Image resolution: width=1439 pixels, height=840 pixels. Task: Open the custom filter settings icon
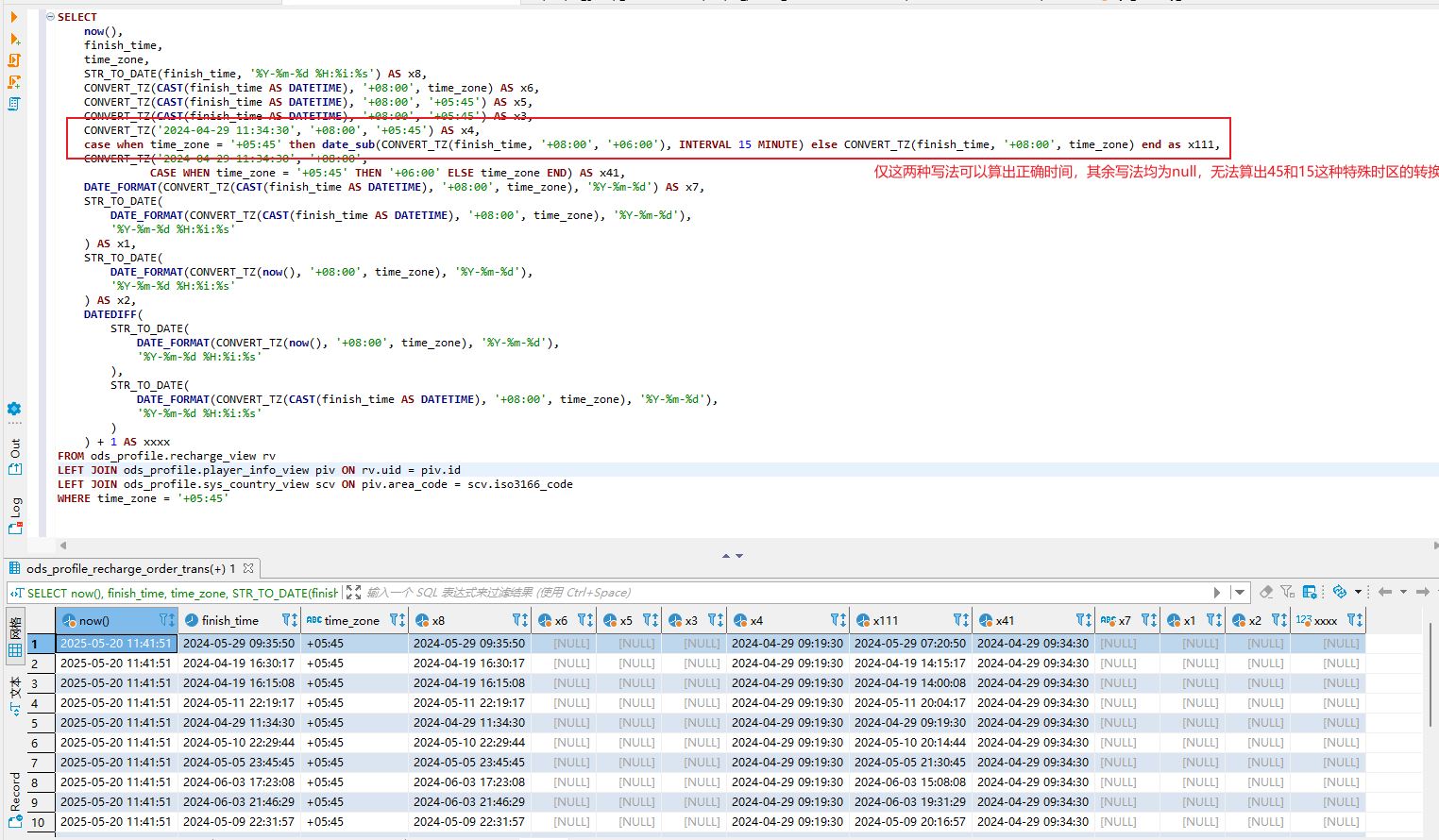1287,592
